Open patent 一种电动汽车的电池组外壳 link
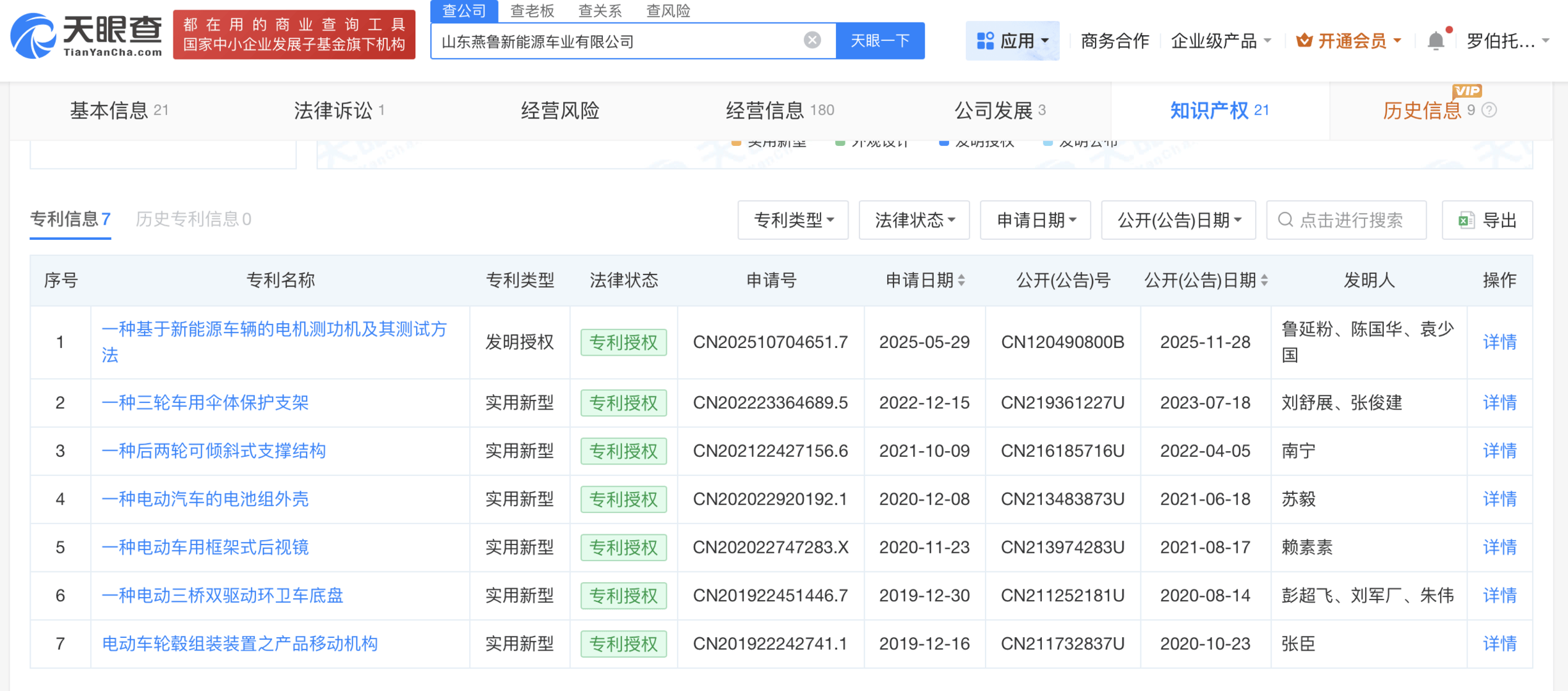The image size is (1568, 691). pos(205,499)
